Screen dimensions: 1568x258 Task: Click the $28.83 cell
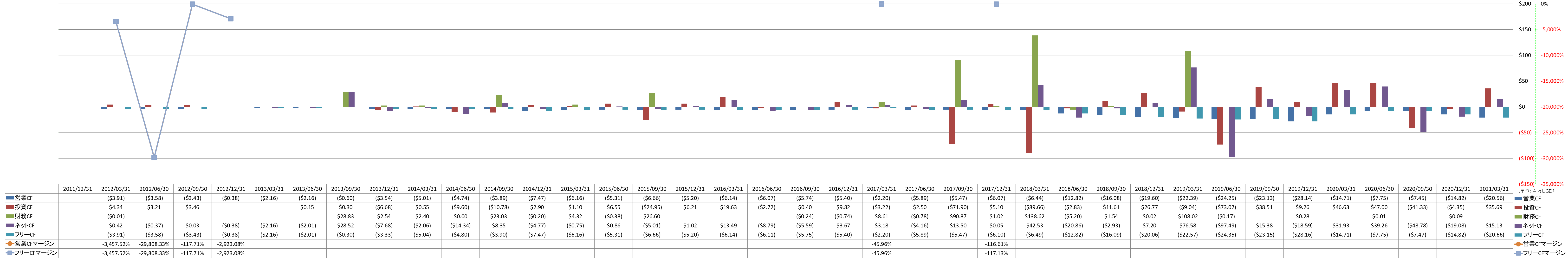[x=345, y=217]
